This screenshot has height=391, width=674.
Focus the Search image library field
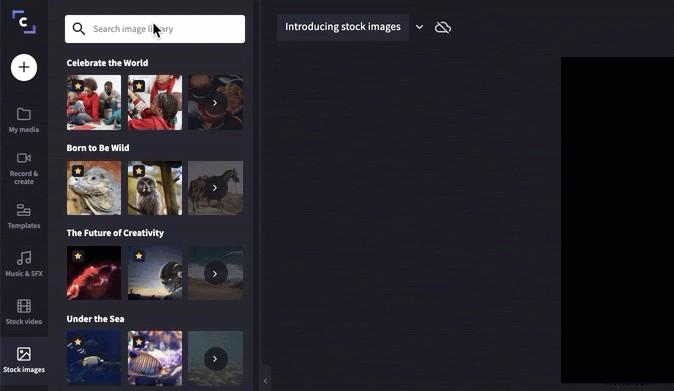tap(155, 29)
